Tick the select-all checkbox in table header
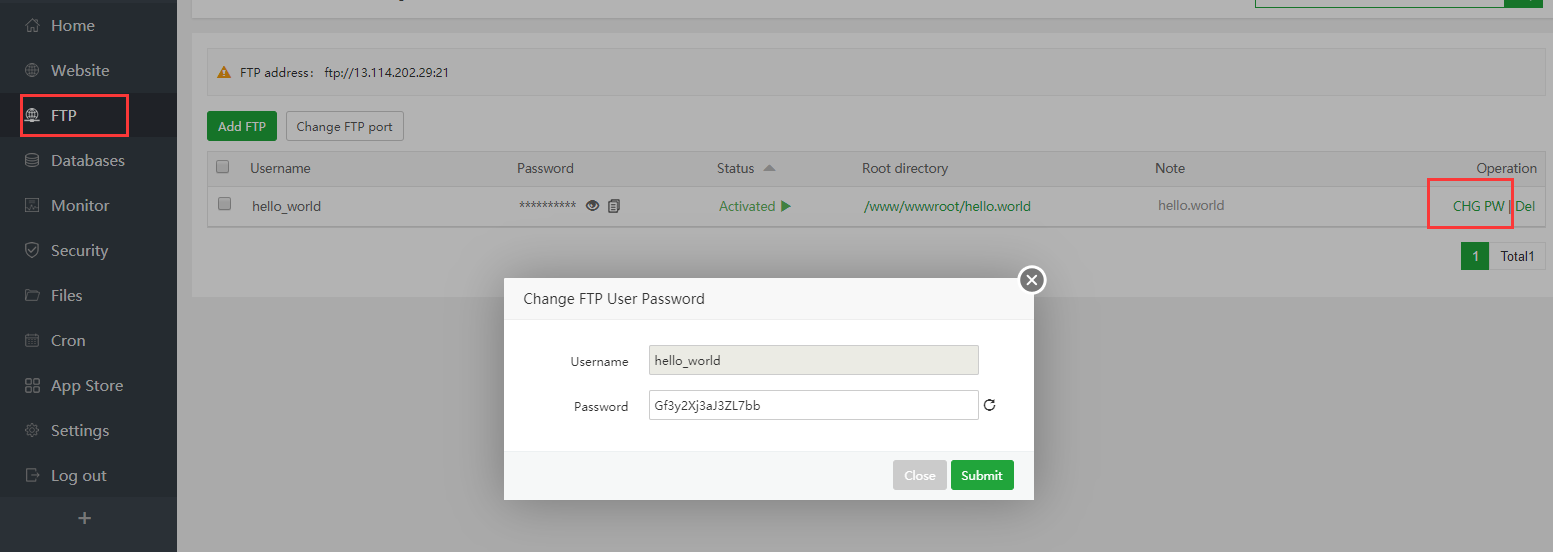Image resolution: width=1553 pixels, height=552 pixels. [x=223, y=167]
